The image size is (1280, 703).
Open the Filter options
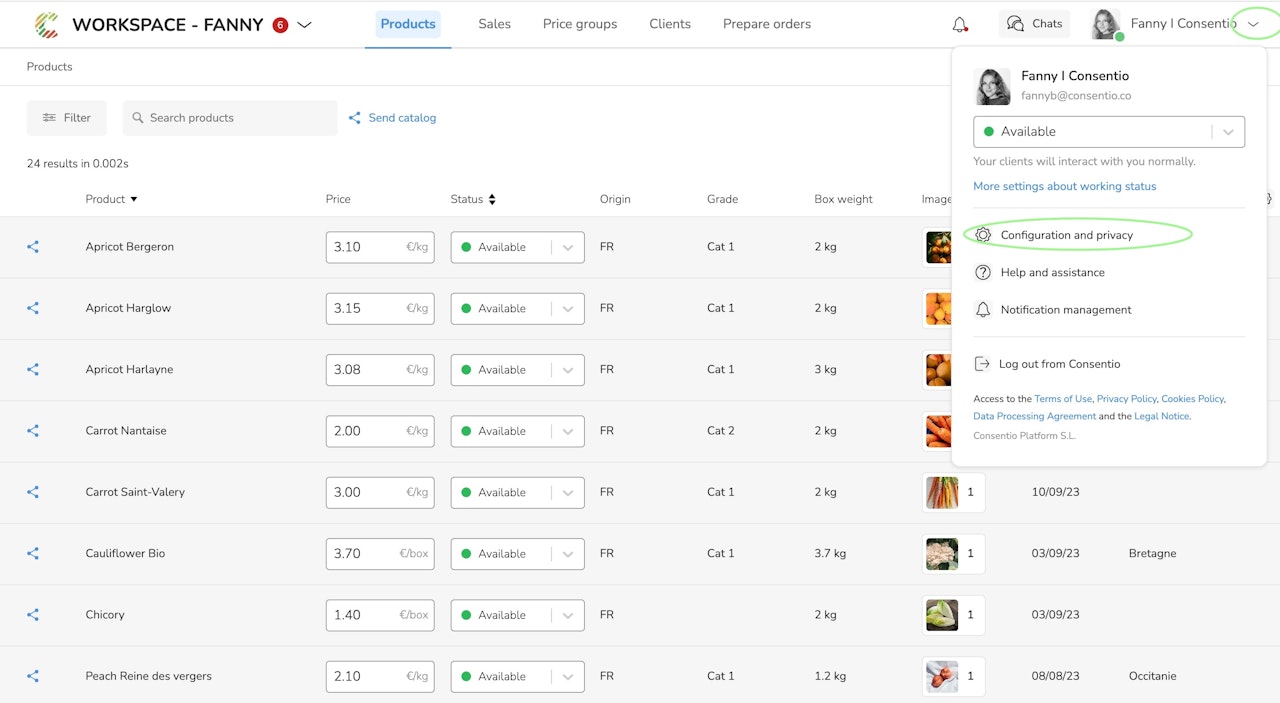[66, 118]
